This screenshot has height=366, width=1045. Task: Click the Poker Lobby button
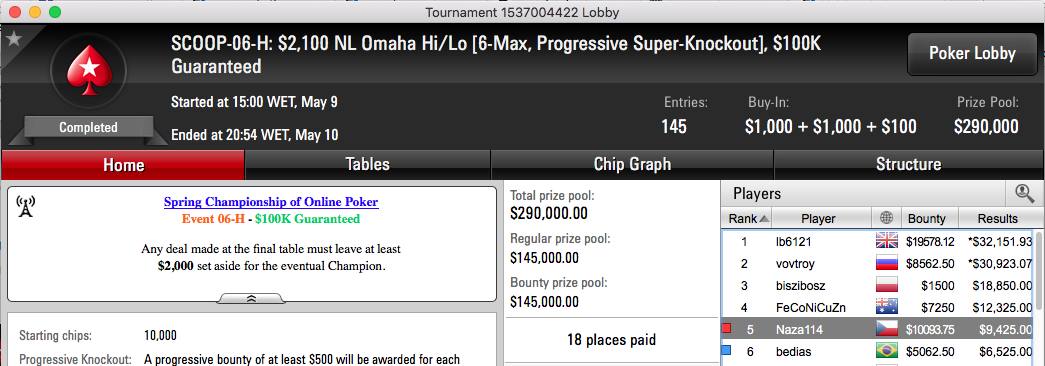tap(972, 54)
